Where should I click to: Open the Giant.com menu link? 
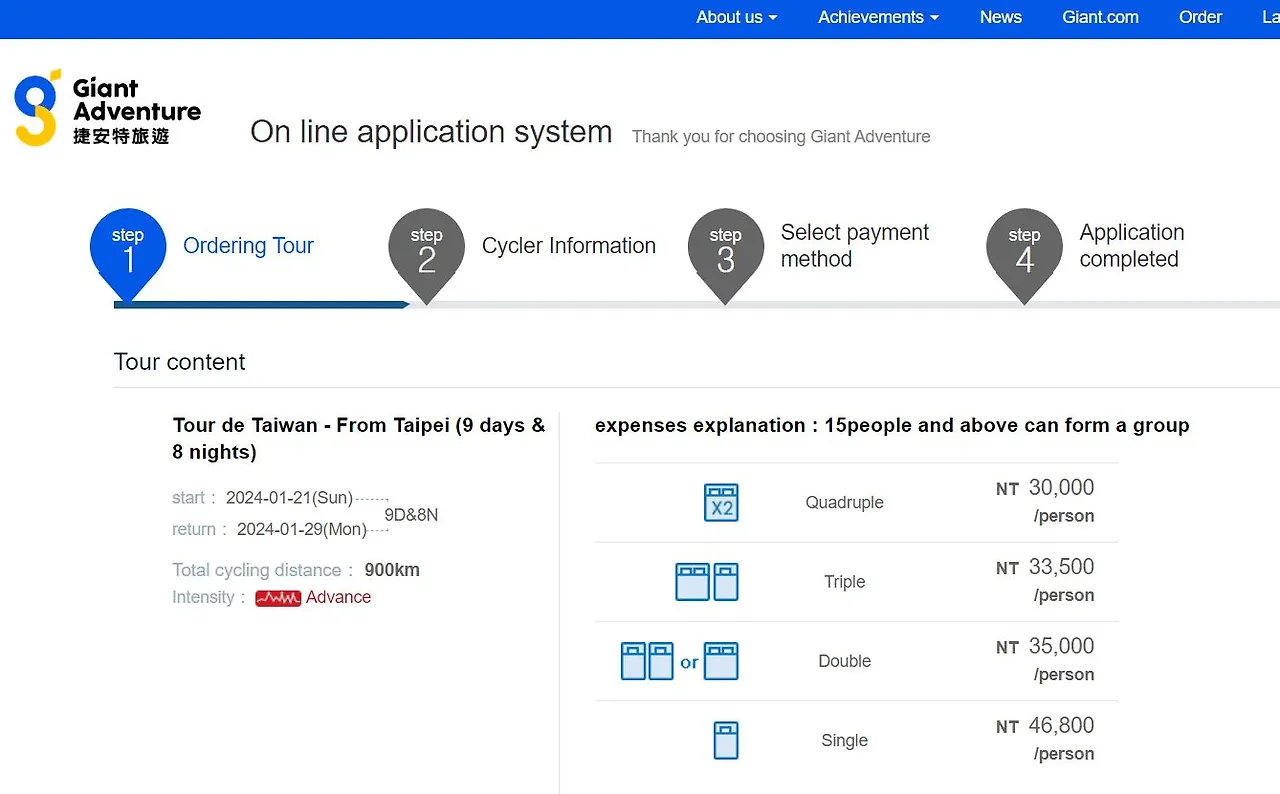[x=1100, y=17]
